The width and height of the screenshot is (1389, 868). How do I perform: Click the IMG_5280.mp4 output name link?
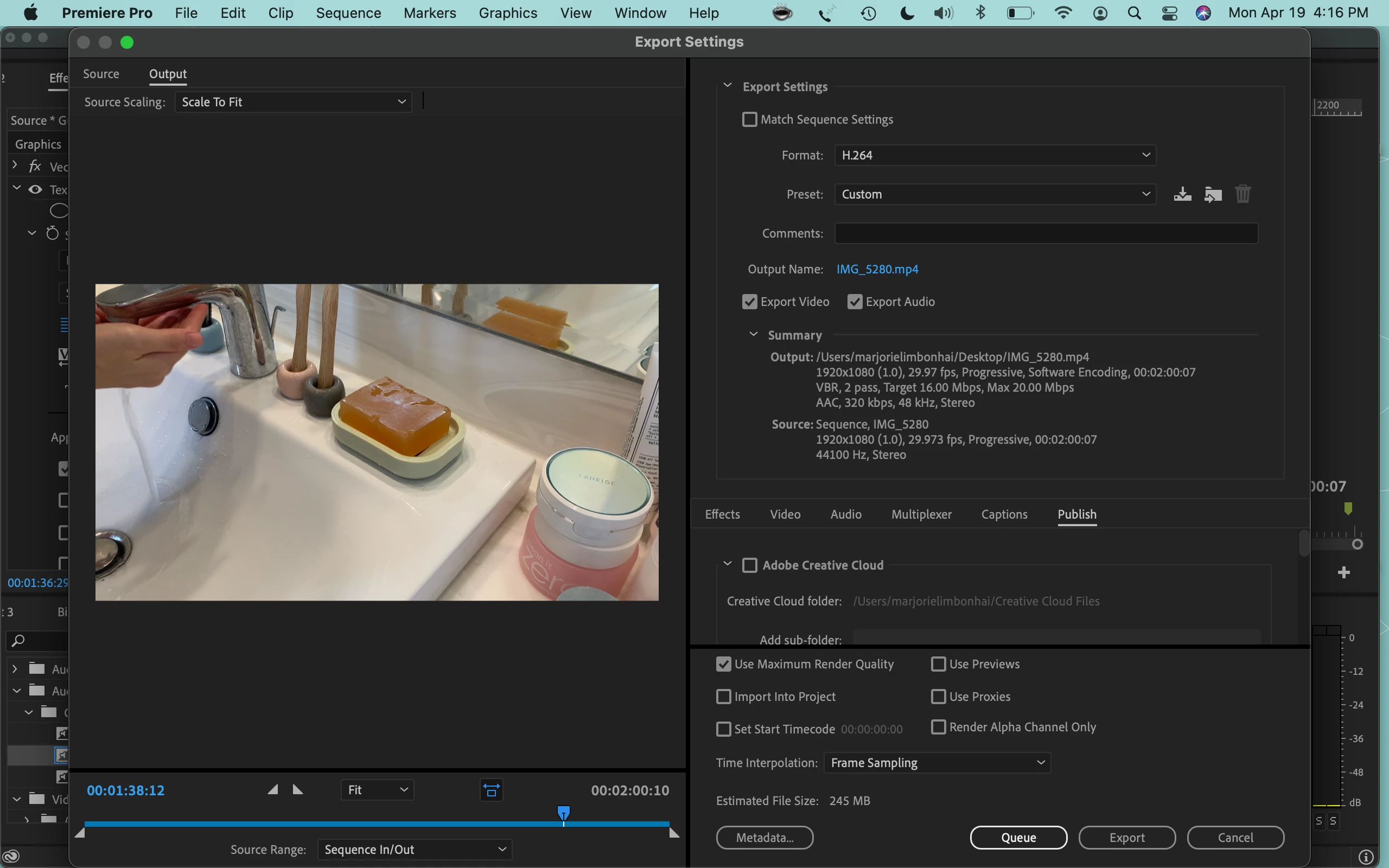(877, 269)
